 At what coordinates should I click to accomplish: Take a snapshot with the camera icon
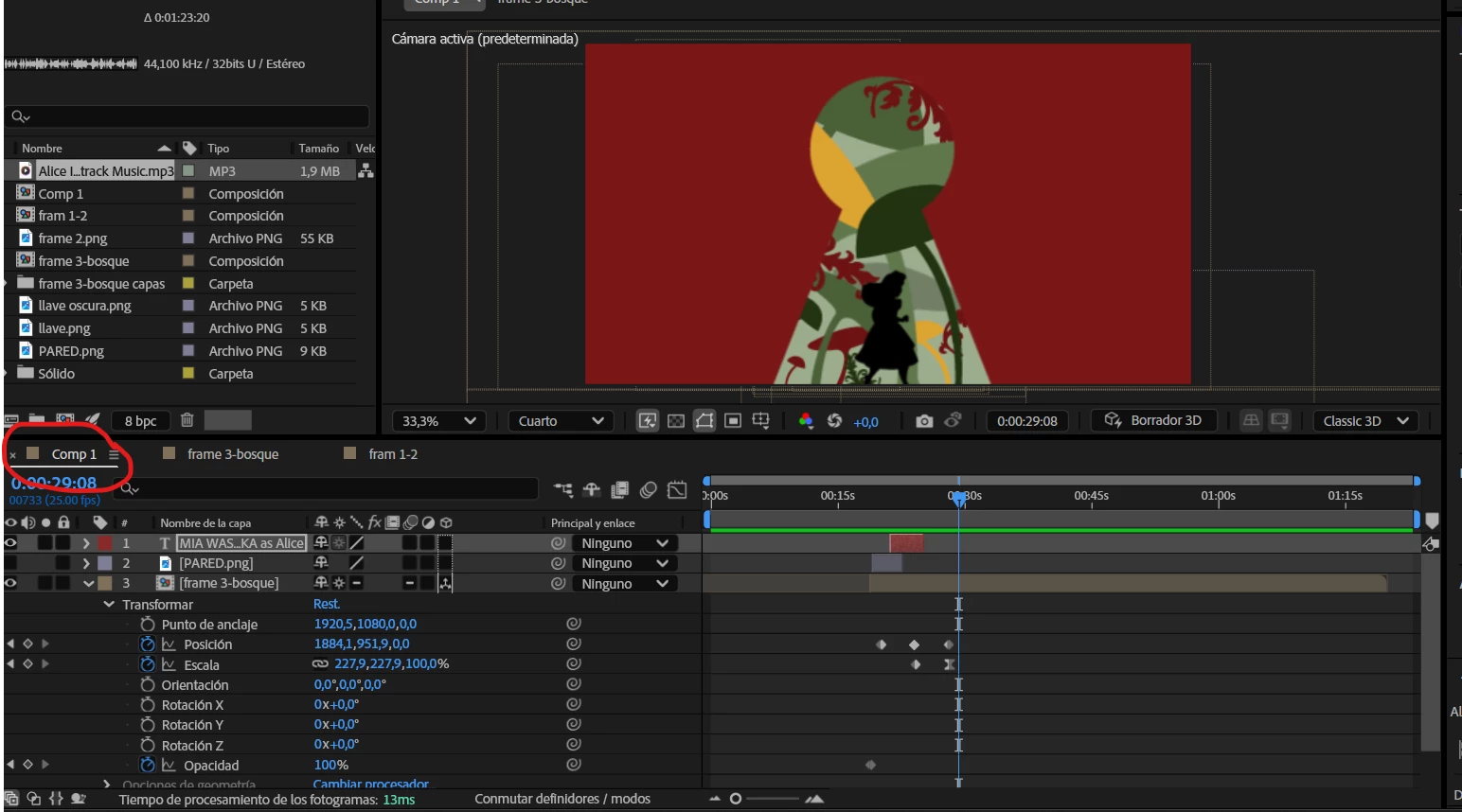pos(924,421)
